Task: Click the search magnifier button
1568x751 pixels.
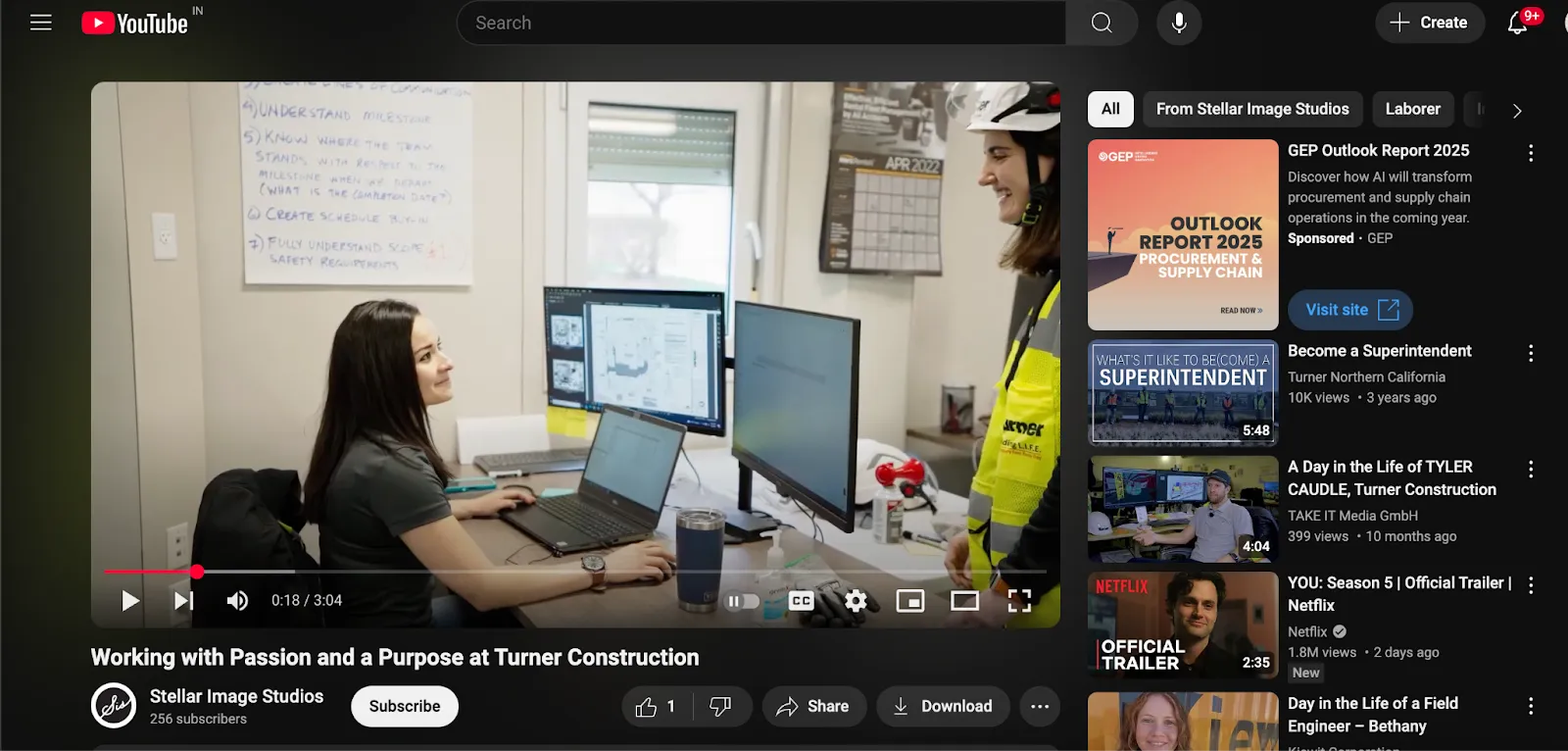Action: 1102,23
